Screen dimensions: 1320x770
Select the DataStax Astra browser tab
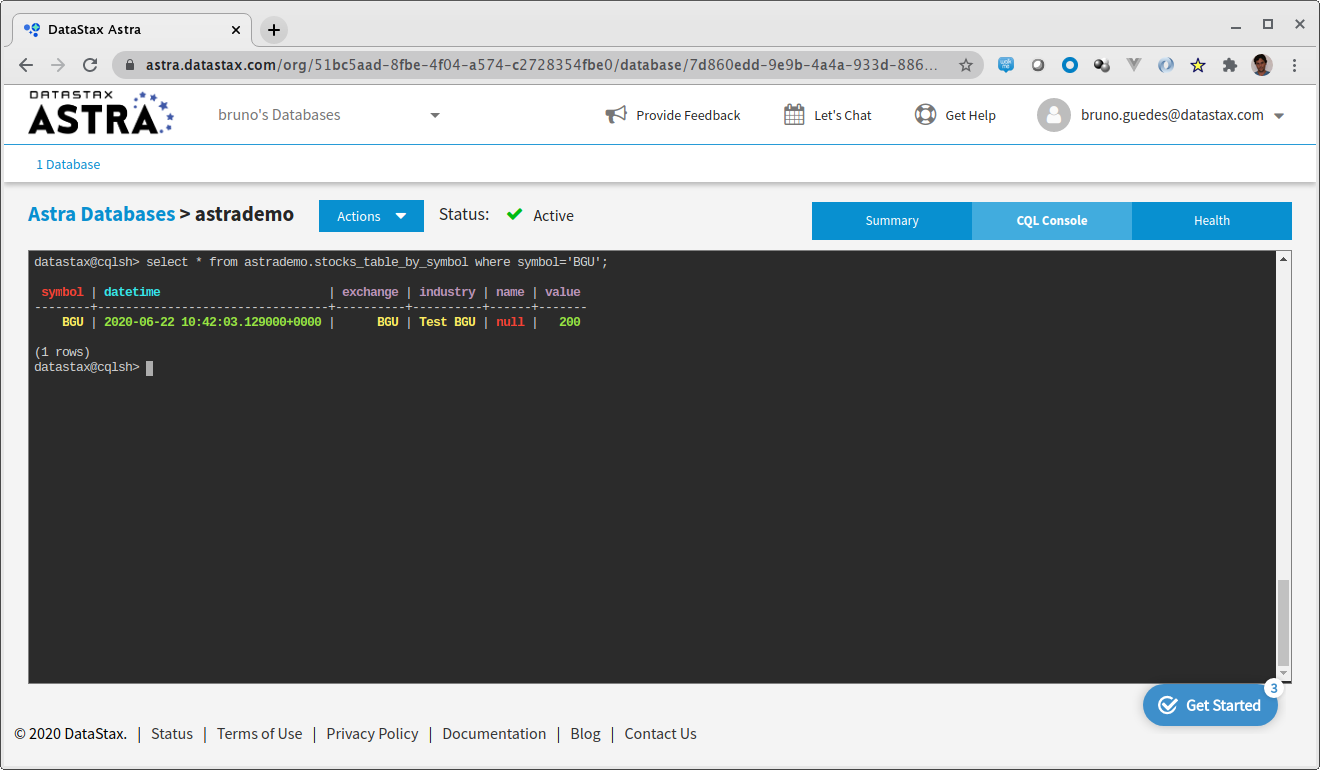click(132, 30)
